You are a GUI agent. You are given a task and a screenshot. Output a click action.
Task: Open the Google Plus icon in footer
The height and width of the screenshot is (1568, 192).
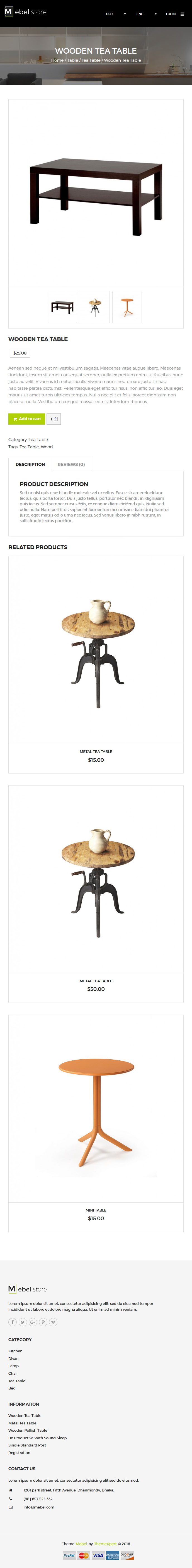click(x=33, y=1322)
